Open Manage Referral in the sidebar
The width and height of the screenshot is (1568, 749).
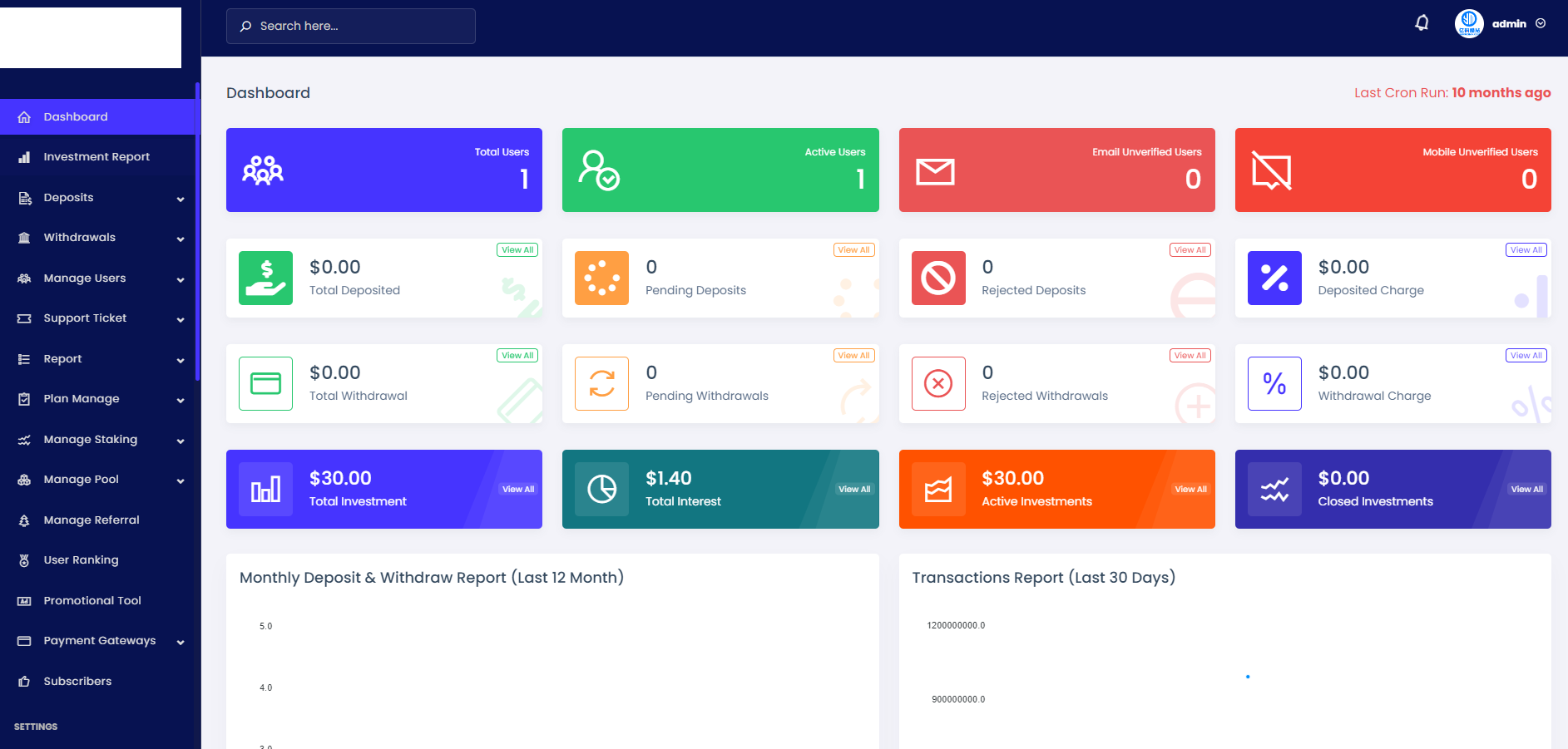tap(98, 520)
